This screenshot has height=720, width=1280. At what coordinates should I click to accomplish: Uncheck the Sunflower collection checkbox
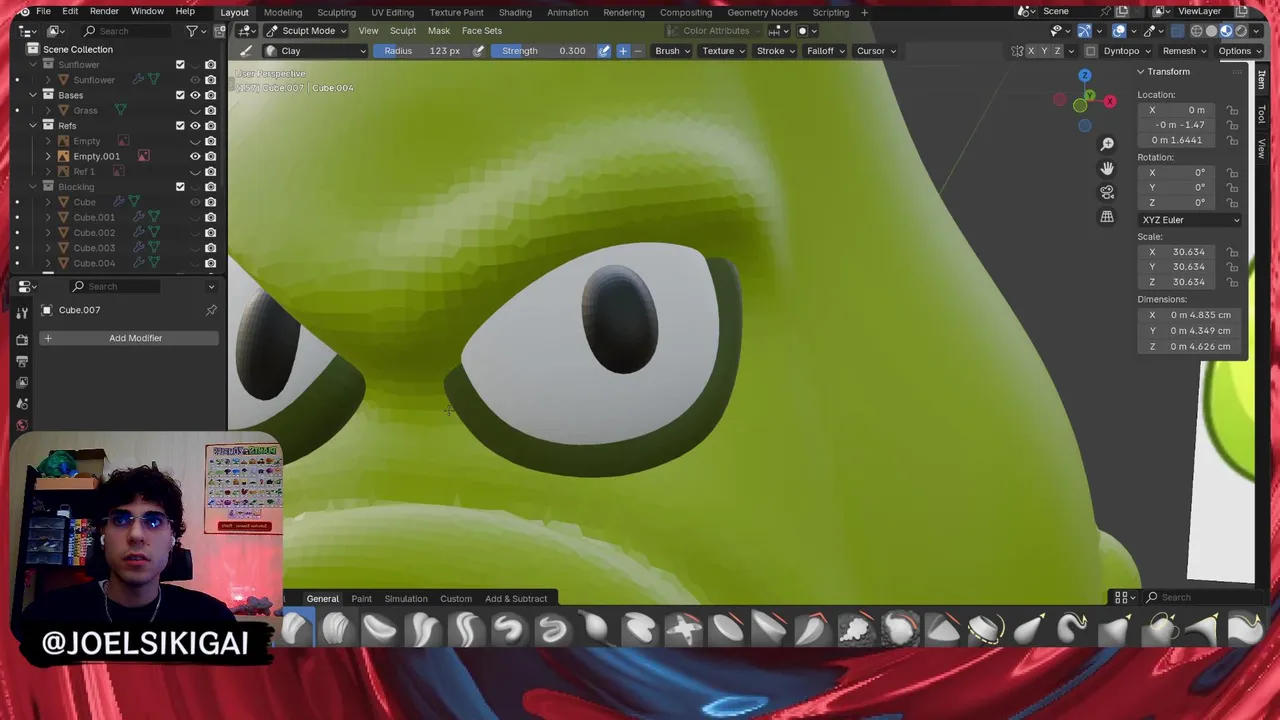click(180, 64)
